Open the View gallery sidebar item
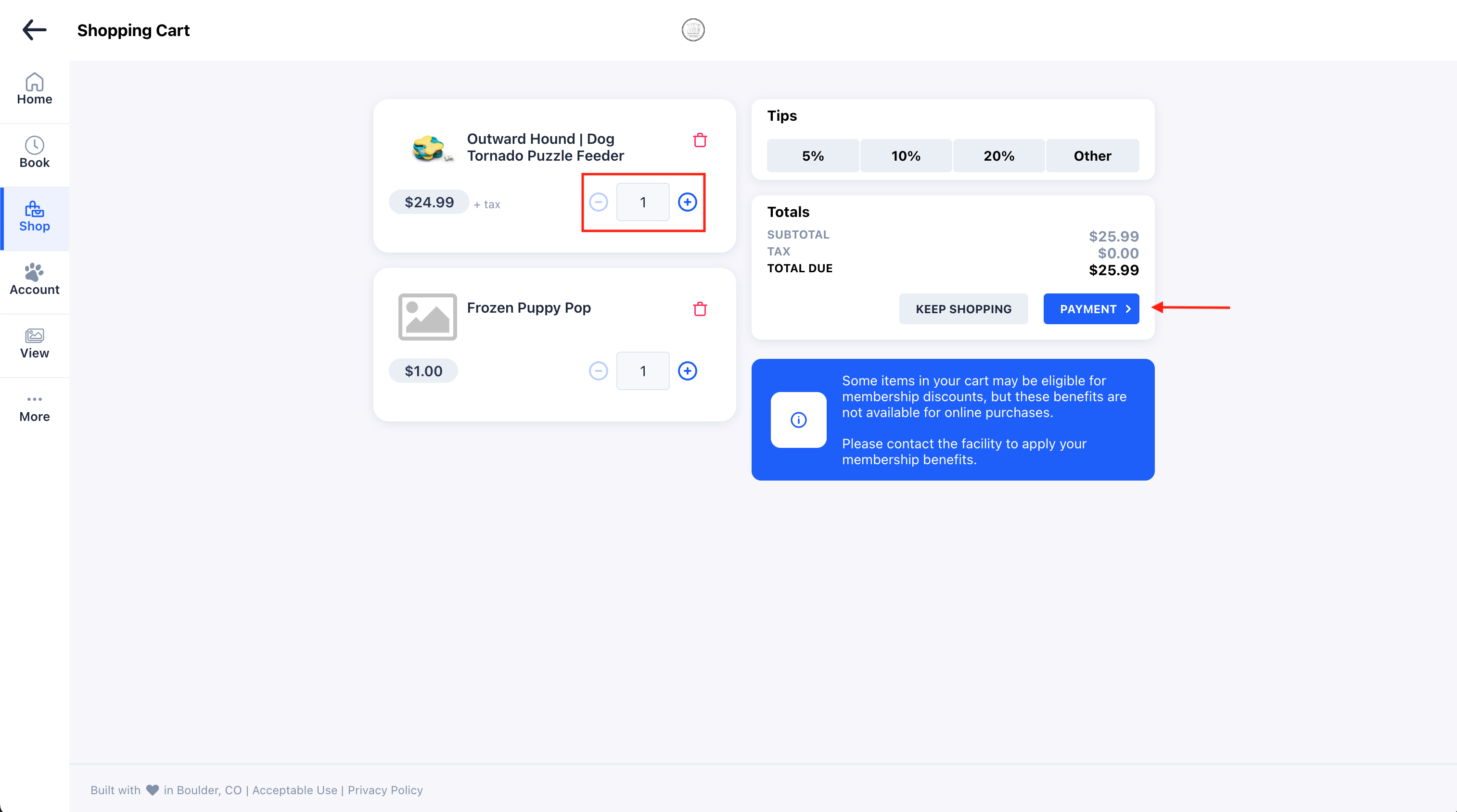Viewport: 1457px width, 812px height. (x=35, y=343)
